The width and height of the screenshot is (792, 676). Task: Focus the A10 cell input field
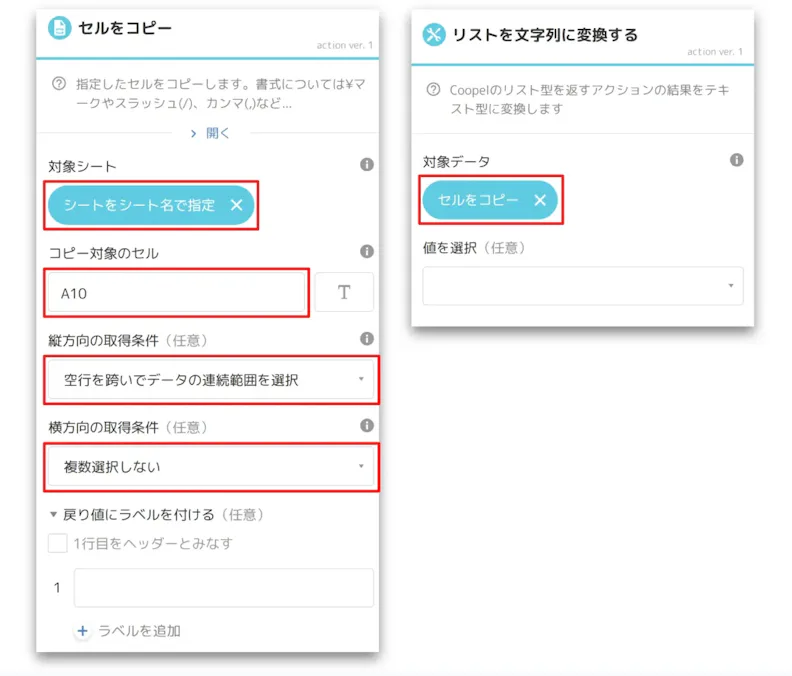click(x=177, y=293)
